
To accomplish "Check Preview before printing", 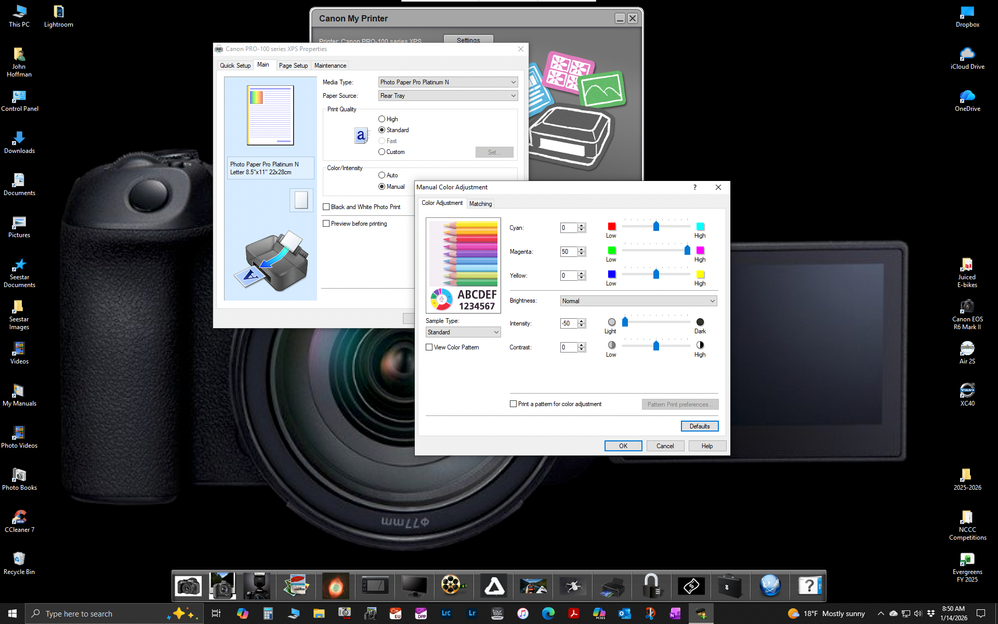I will 327,223.
